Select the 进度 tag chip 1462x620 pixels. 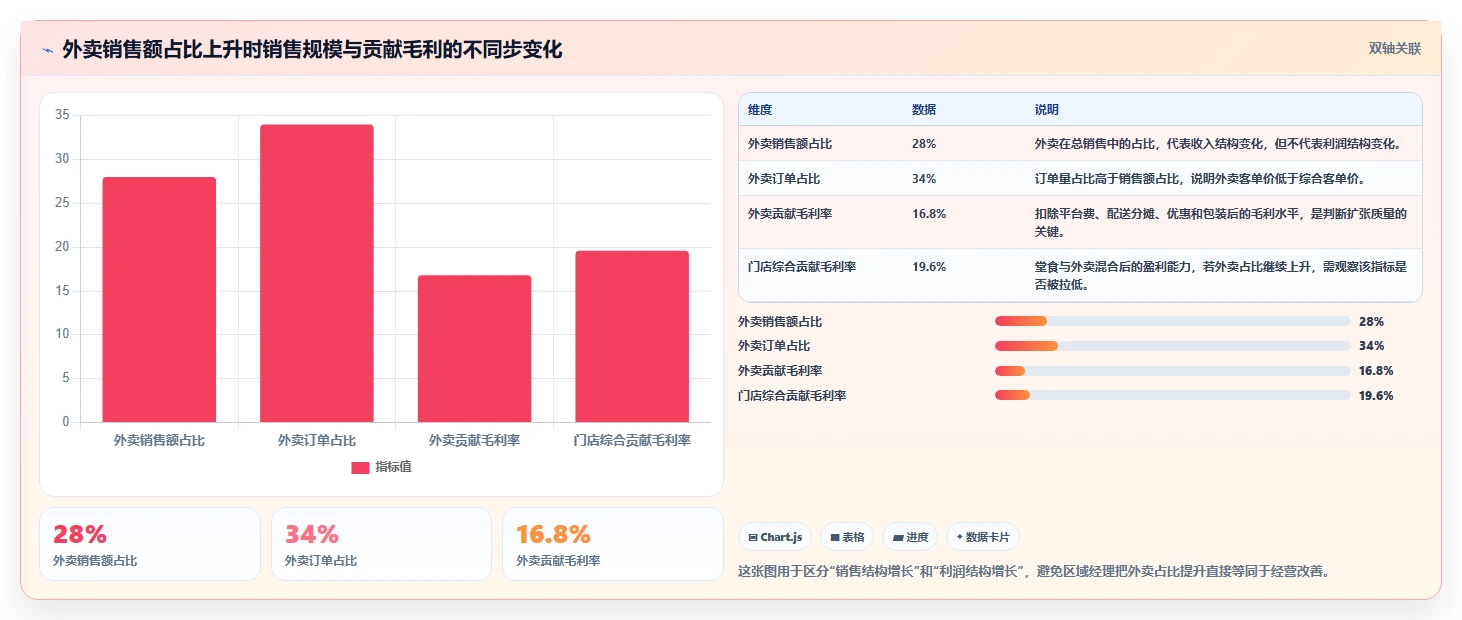coord(910,537)
